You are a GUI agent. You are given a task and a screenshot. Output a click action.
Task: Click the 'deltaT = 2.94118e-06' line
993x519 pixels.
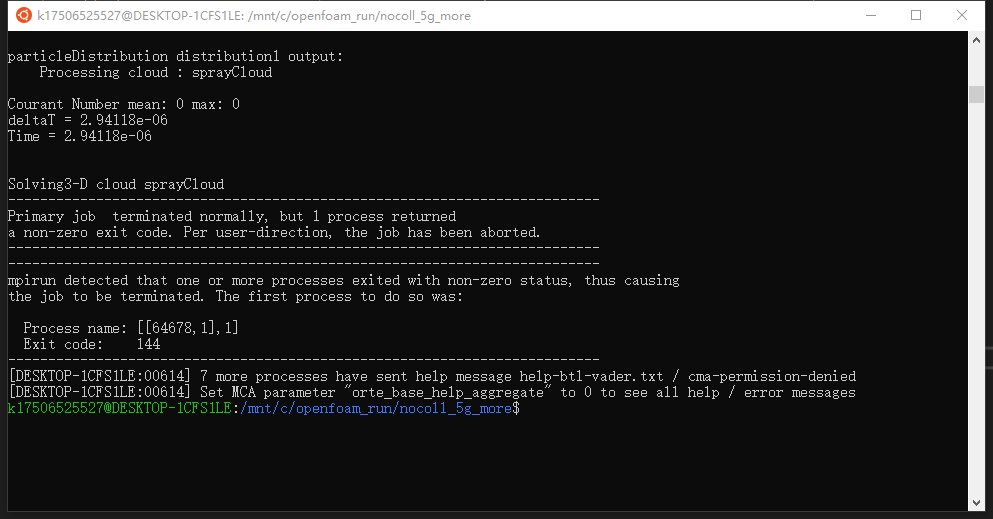87,120
